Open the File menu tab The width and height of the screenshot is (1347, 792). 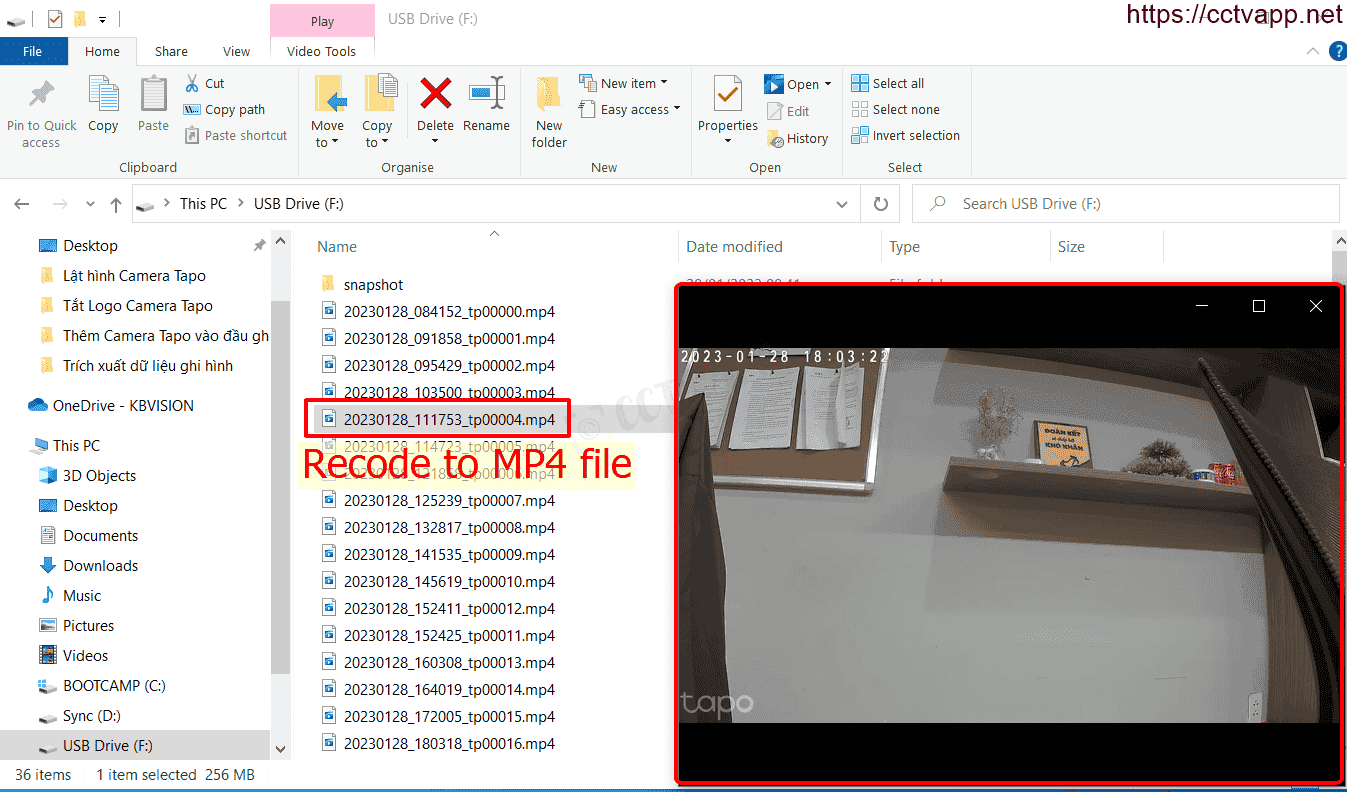tap(33, 51)
